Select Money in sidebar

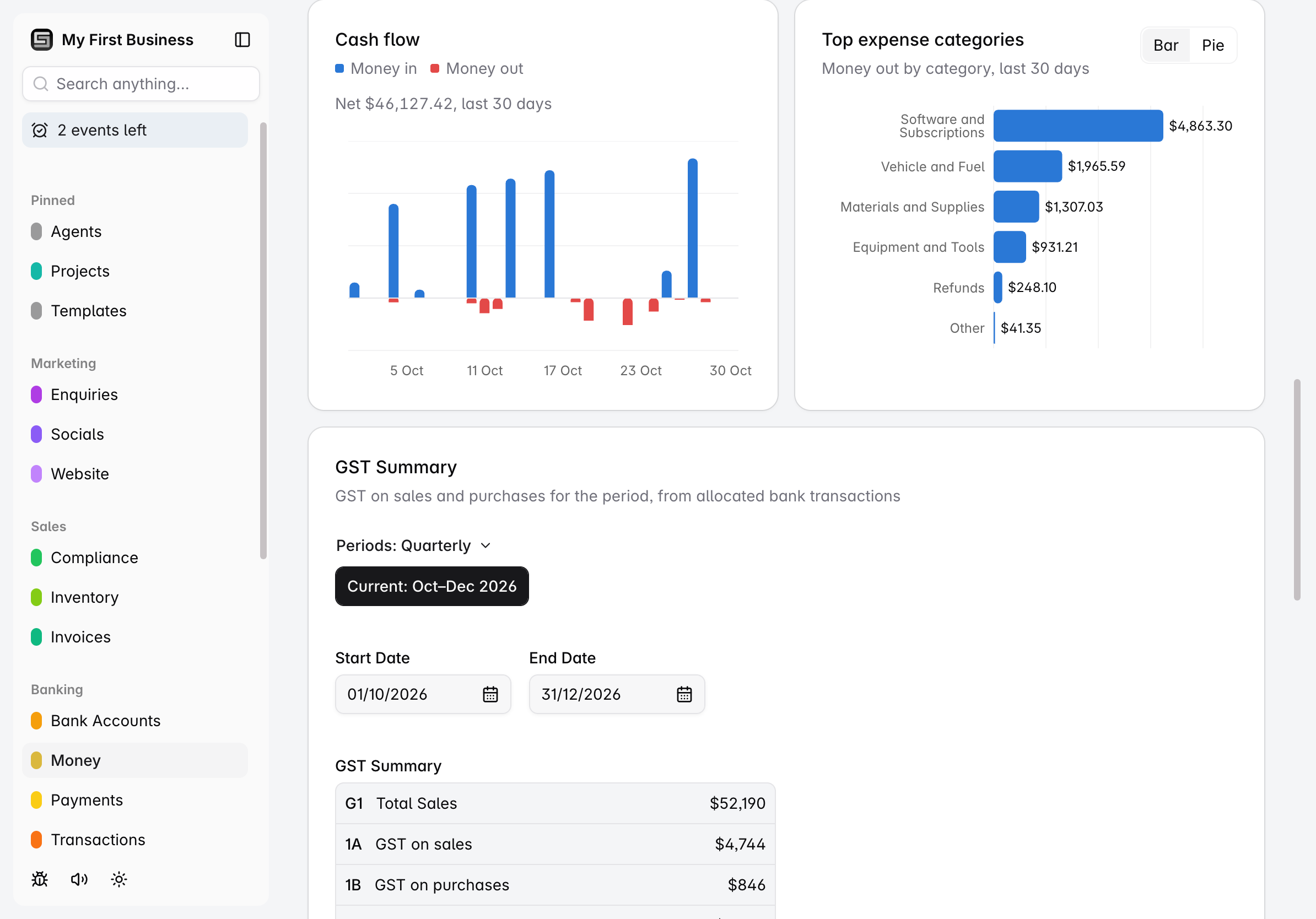tap(134, 760)
